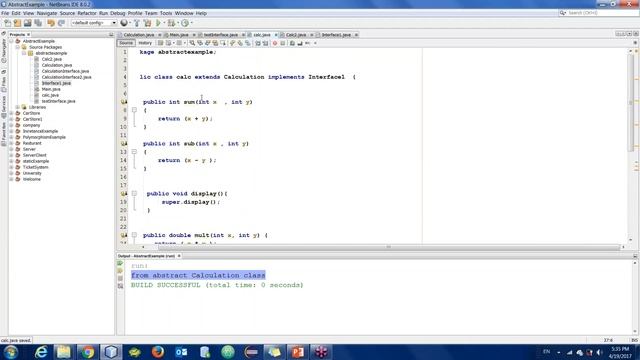The width and height of the screenshot is (640, 360).
Task: Open the Debug Project dropdown arrow
Action: click(178, 23)
